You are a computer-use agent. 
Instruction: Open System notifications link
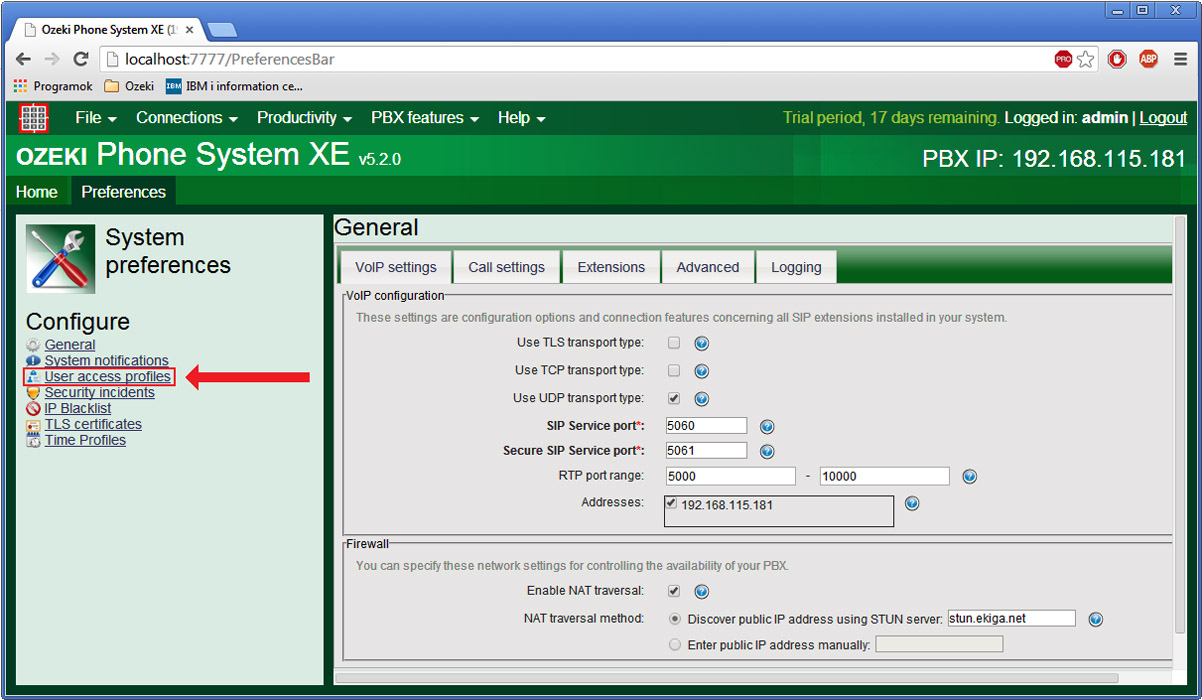click(x=107, y=361)
